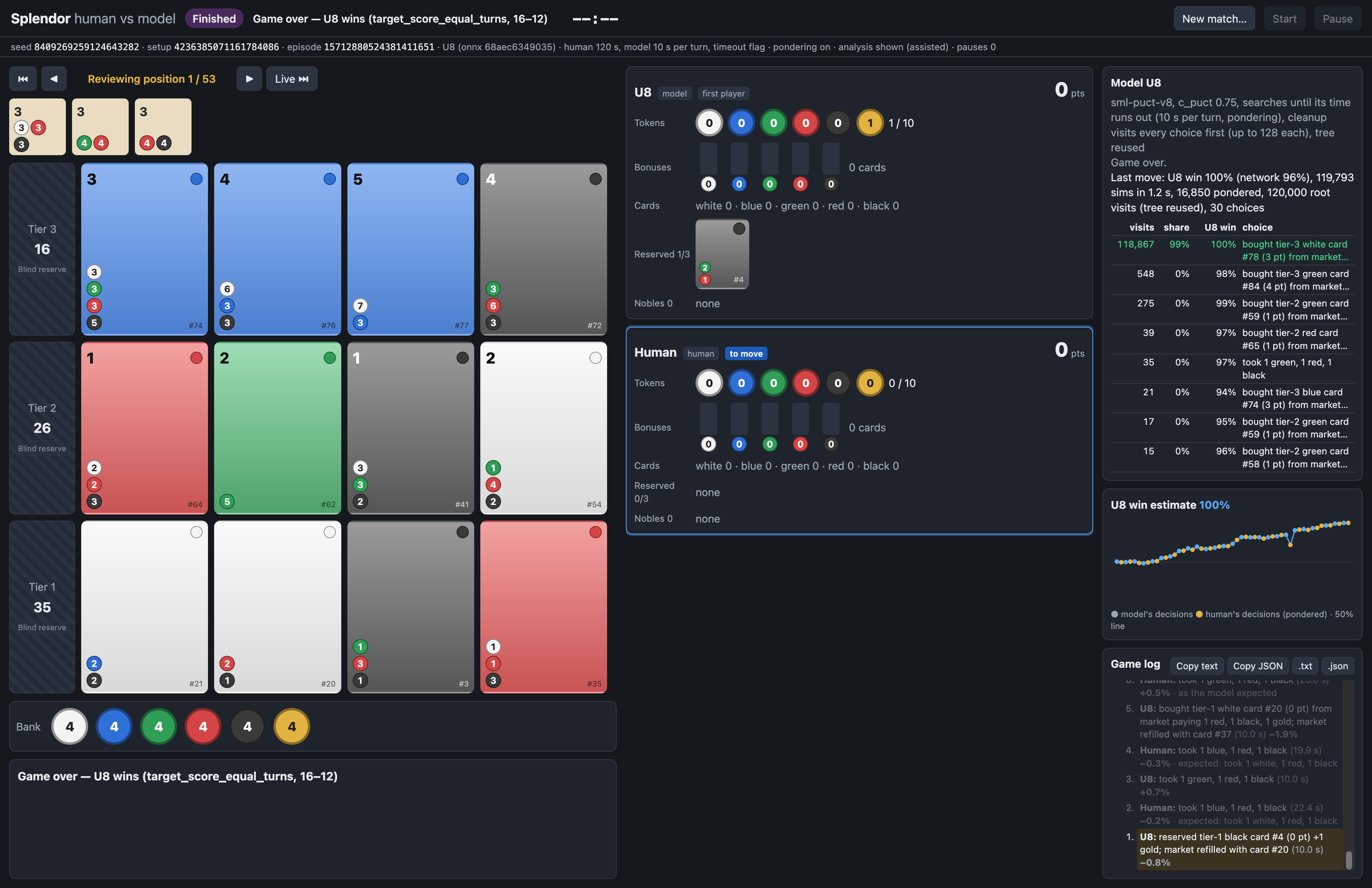The width and height of the screenshot is (1372, 888).
Task: Click noble tile requiring red and black
Action: coord(163,127)
